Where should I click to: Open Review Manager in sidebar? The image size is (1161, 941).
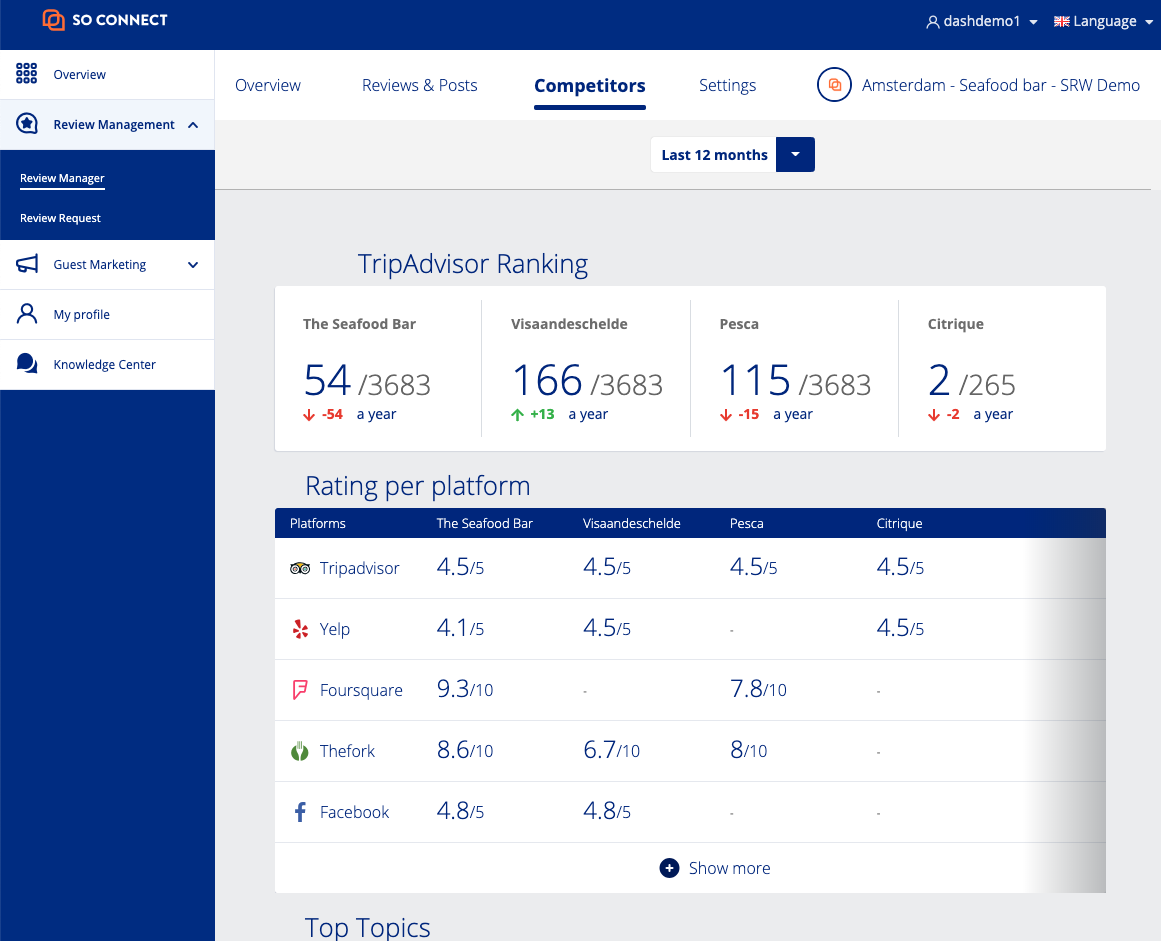pos(62,178)
